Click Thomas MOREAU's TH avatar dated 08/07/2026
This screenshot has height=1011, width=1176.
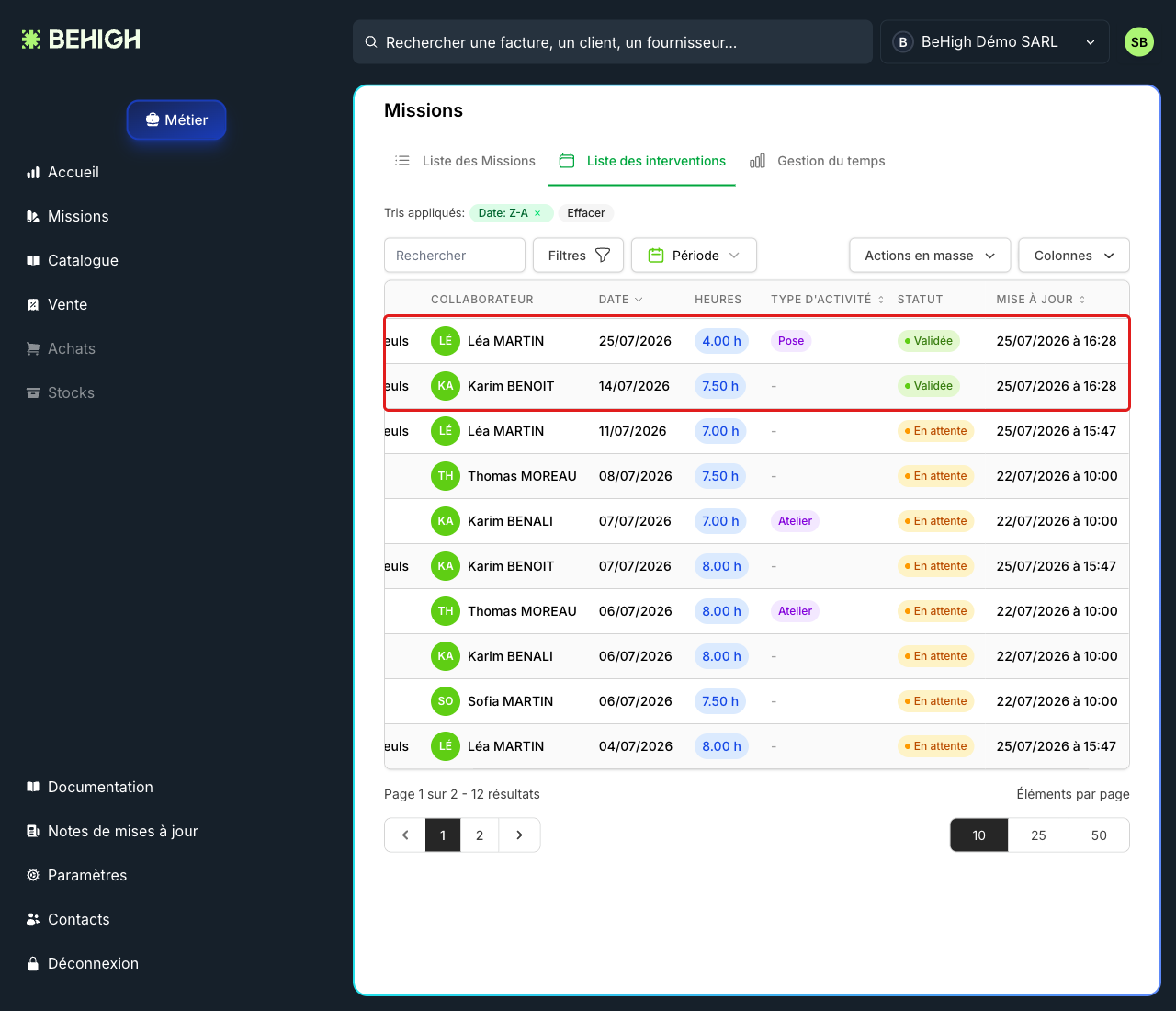(446, 476)
